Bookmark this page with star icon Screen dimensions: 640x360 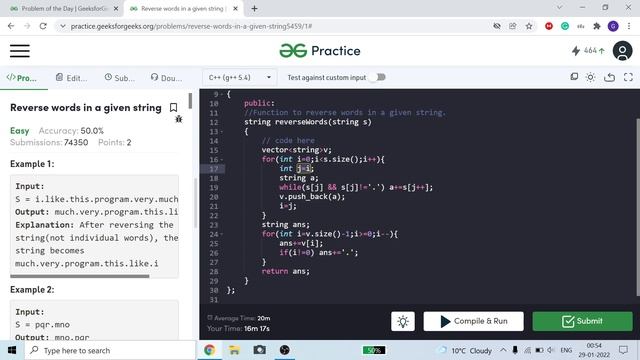coord(529,26)
